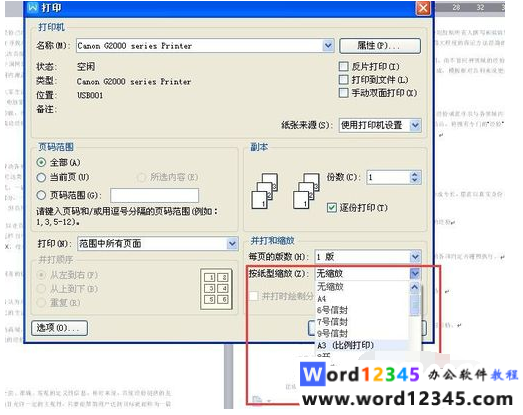Image resolution: width=523 pixels, height=415 pixels.
Task: Increase the copies count with up arrow
Action: [x=415, y=174]
